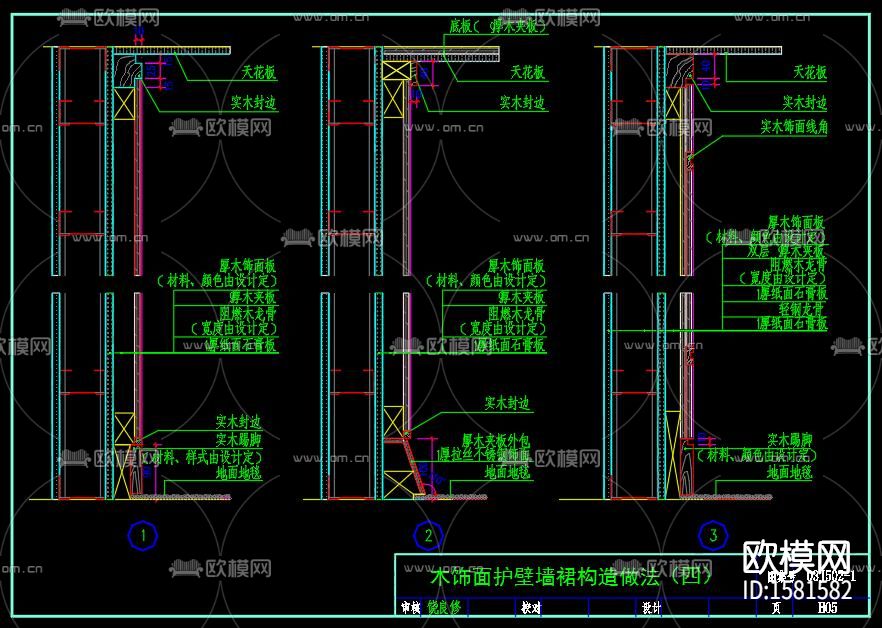This screenshot has width=882, height=628.
Task: Select the 实木饰面线角 label in detail 3
Action: pos(794,127)
